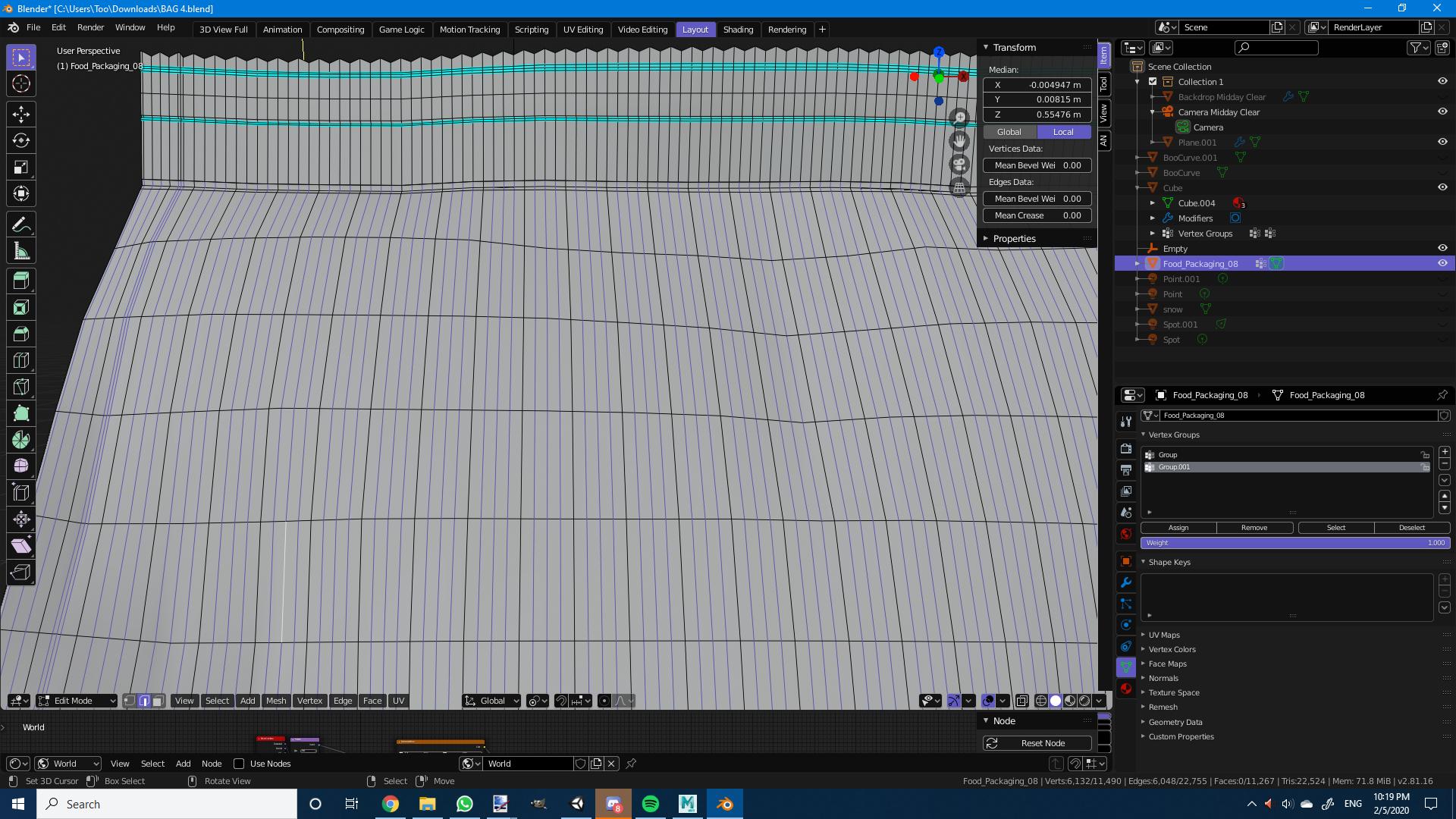Click the vertex group Weight slider
This screenshot has height=819, width=1456.
tap(1294, 543)
